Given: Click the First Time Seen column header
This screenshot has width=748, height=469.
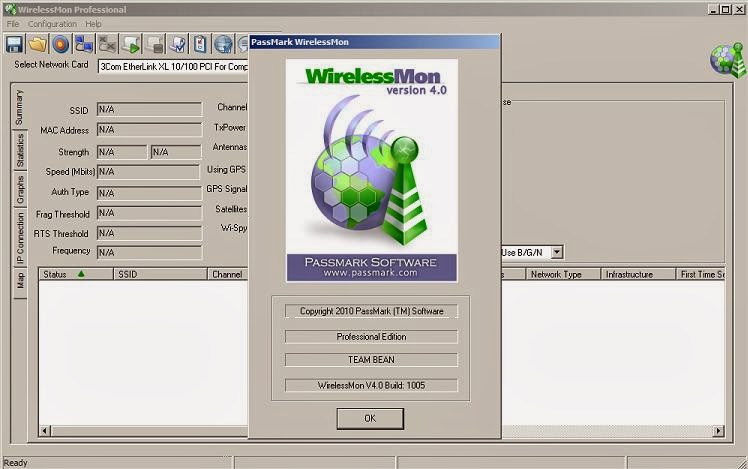Looking at the screenshot, I should [x=700, y=274].
